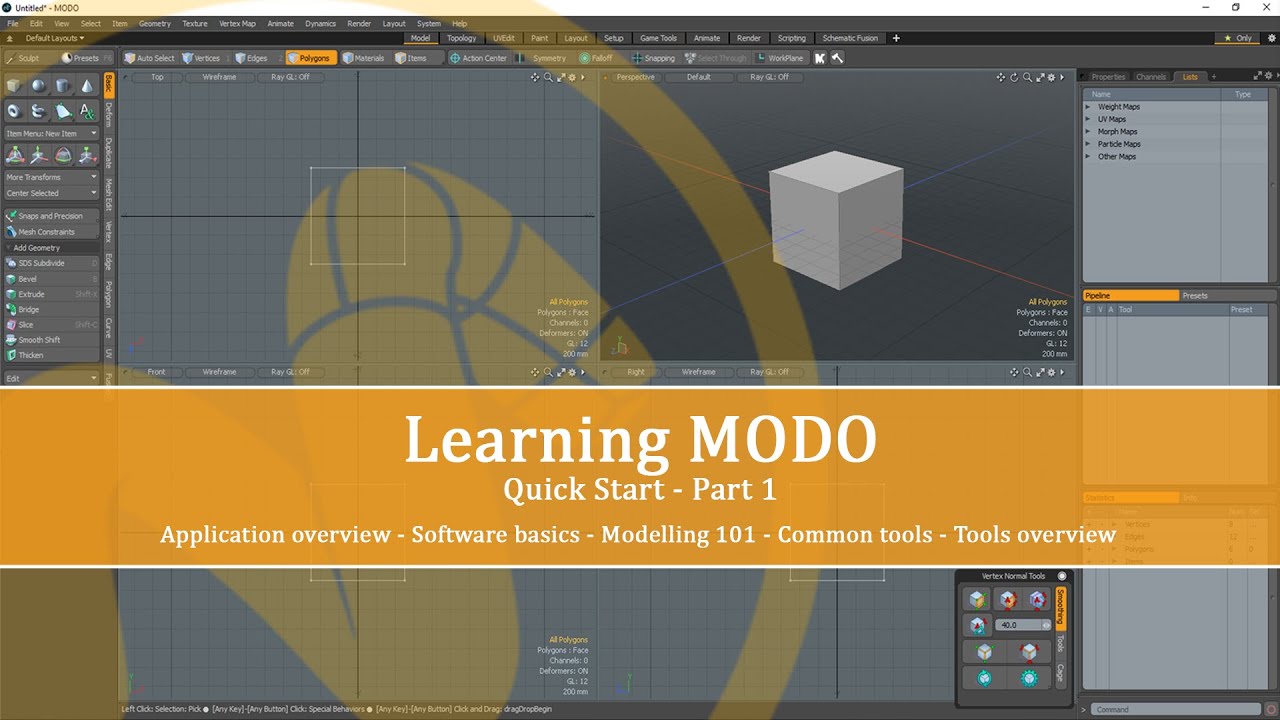Toggle Snapping on
The width and height of the screenshot is (1280, 720).
[x=654, y=58]
